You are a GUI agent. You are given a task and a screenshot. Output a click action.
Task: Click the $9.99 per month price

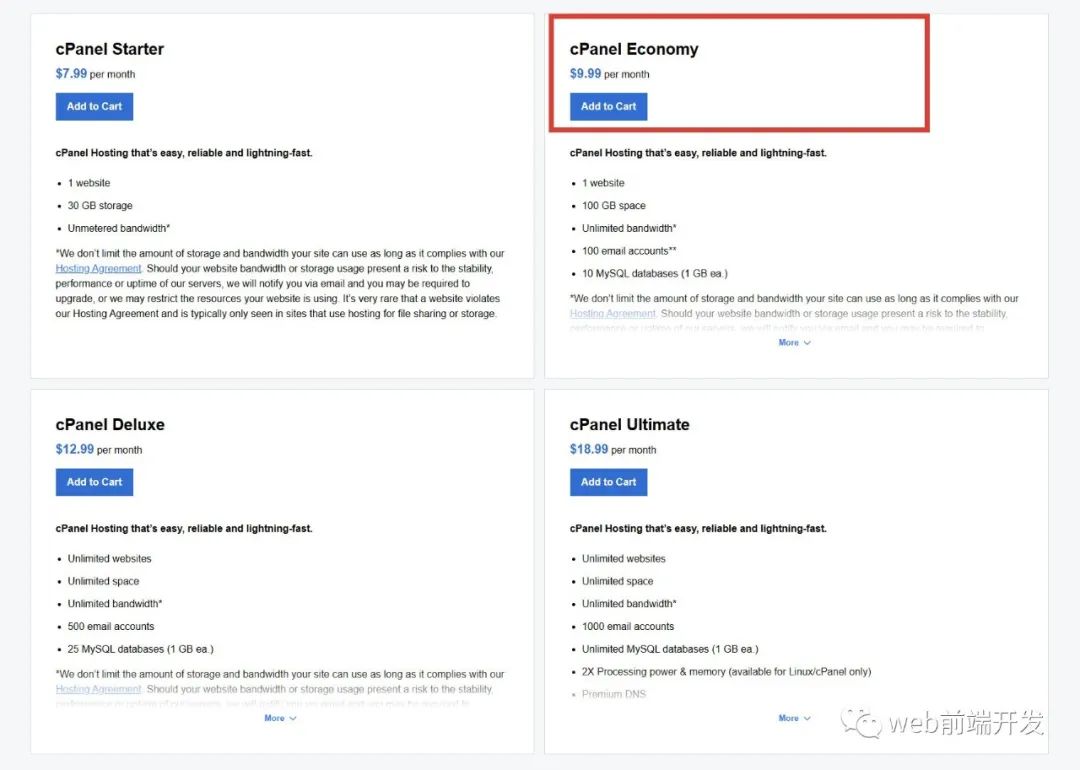[x=609, y=74]
